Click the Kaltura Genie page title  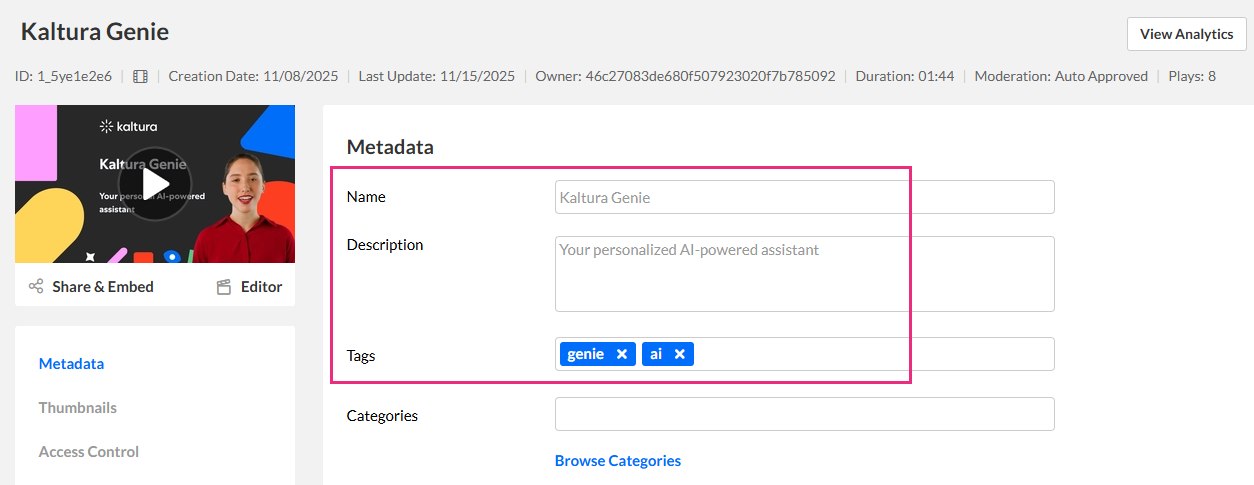[x=95, y=32]
